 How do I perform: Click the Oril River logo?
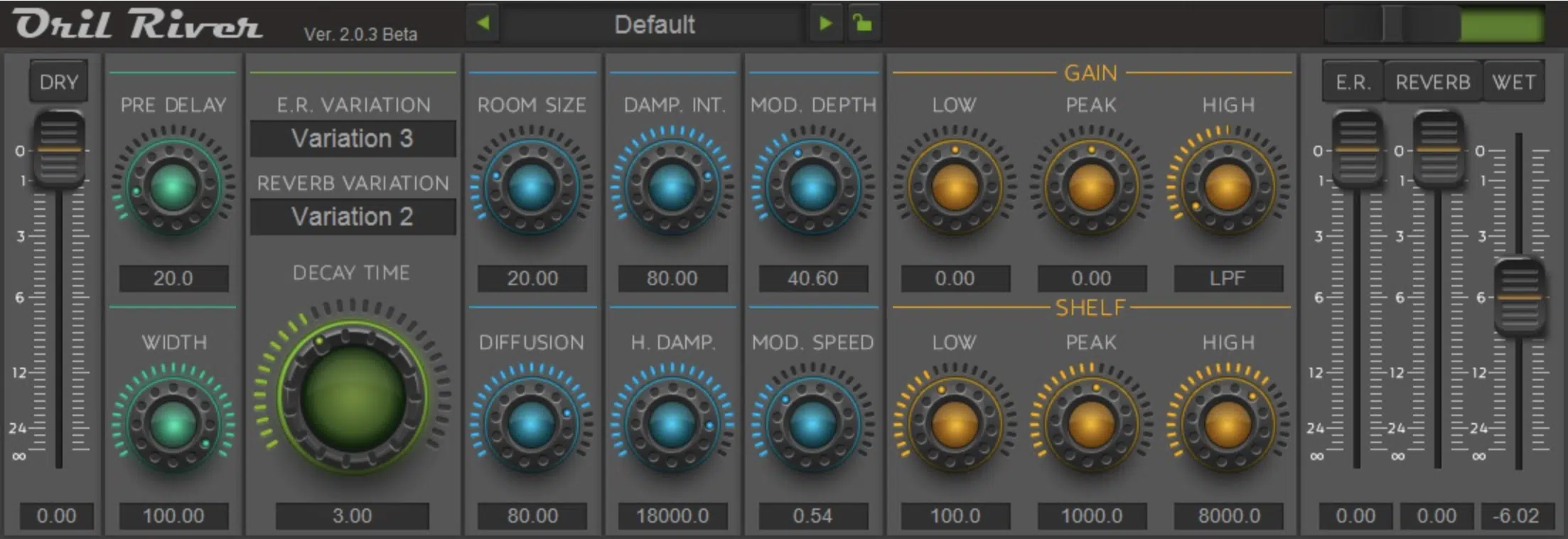click(x=137, y=23)
